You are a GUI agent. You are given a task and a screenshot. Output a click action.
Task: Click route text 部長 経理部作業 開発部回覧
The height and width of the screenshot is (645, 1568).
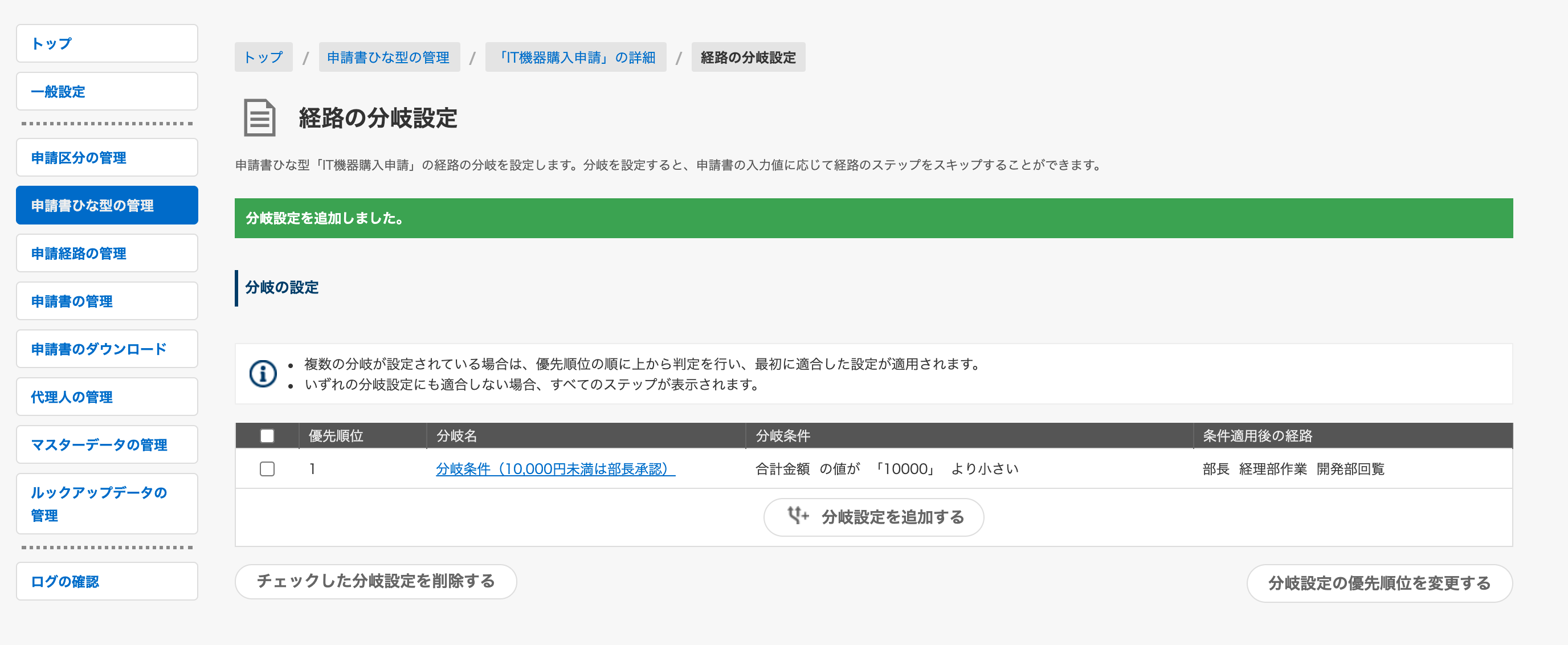[1293, 468]
